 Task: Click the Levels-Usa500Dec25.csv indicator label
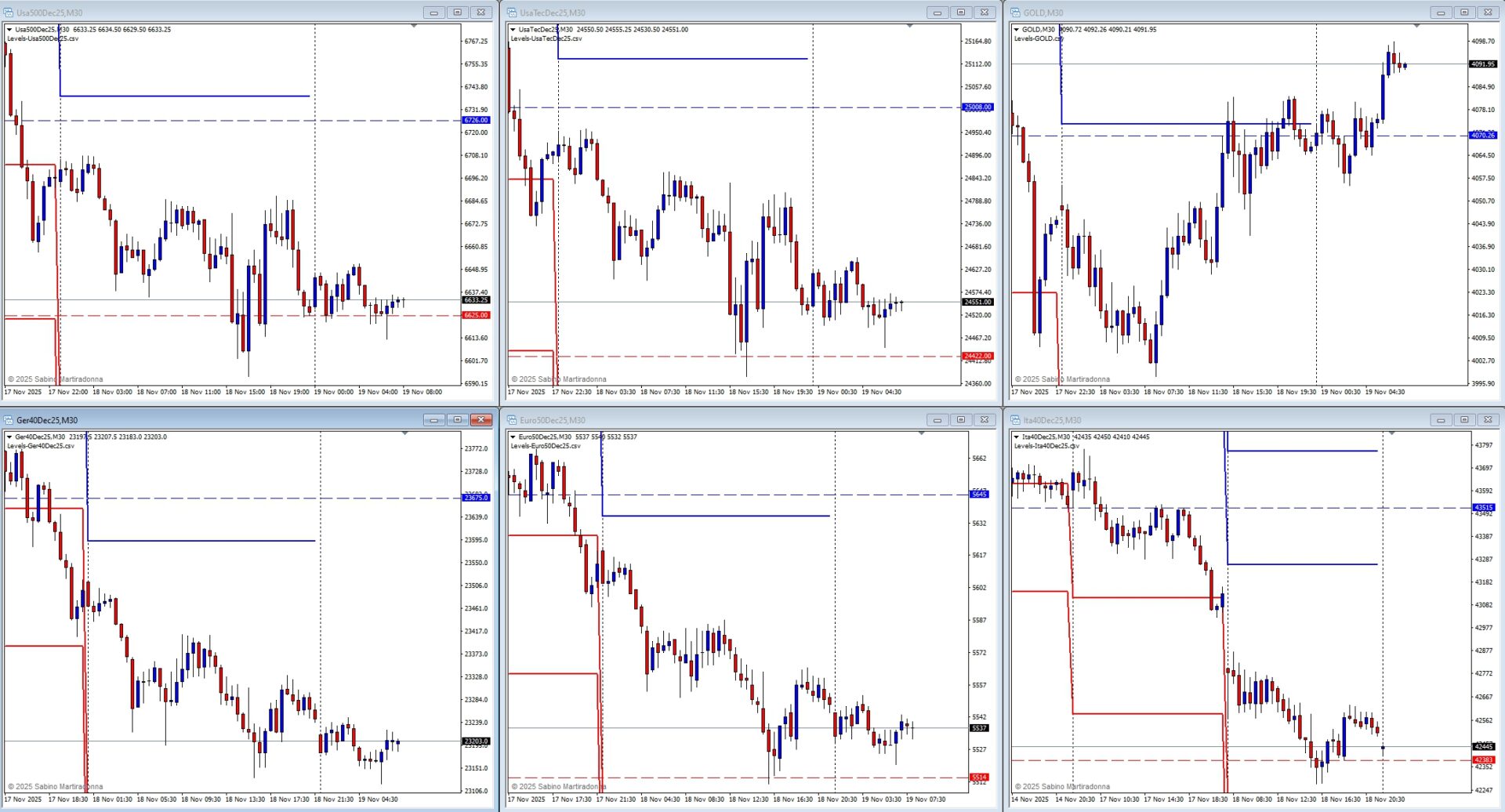click(x=42, y=38)
